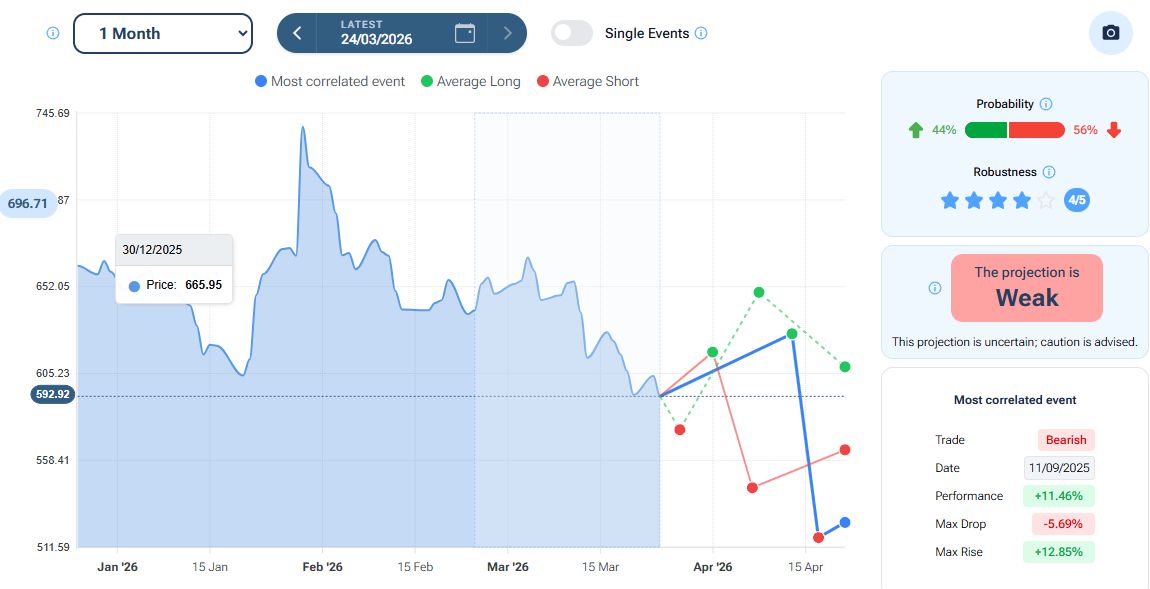Go to next date arrow
Screen dimensions: 1150x589
tap(508, 33)
